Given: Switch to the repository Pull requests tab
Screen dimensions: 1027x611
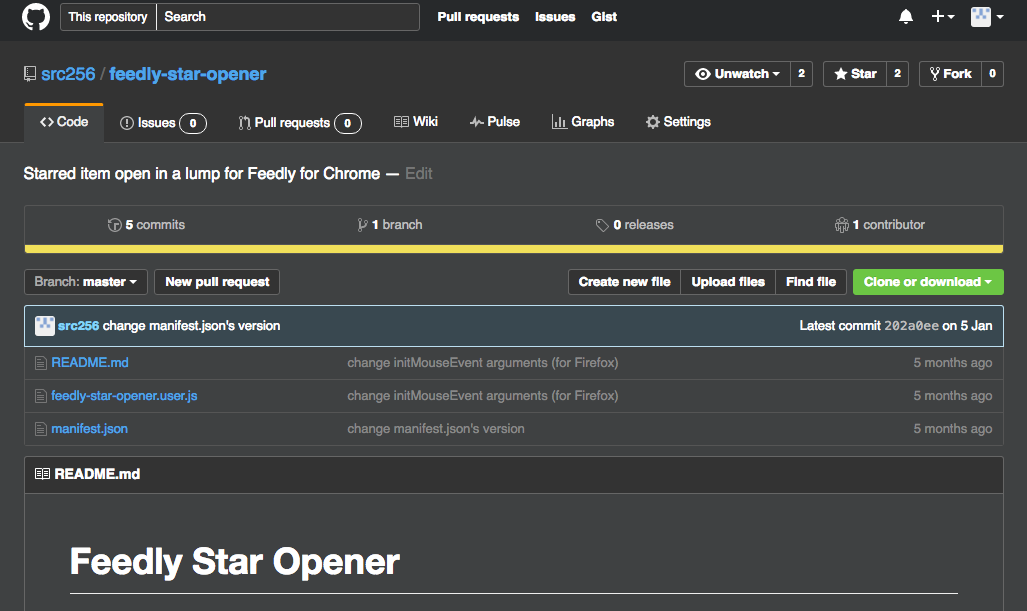Looking at the screenshot, I should (299, 122).
